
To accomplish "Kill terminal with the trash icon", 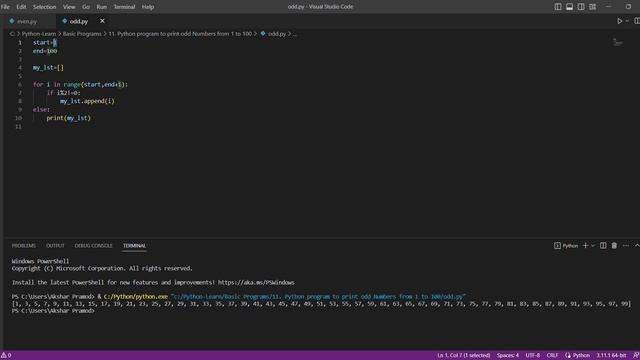I will pos(614,245).
